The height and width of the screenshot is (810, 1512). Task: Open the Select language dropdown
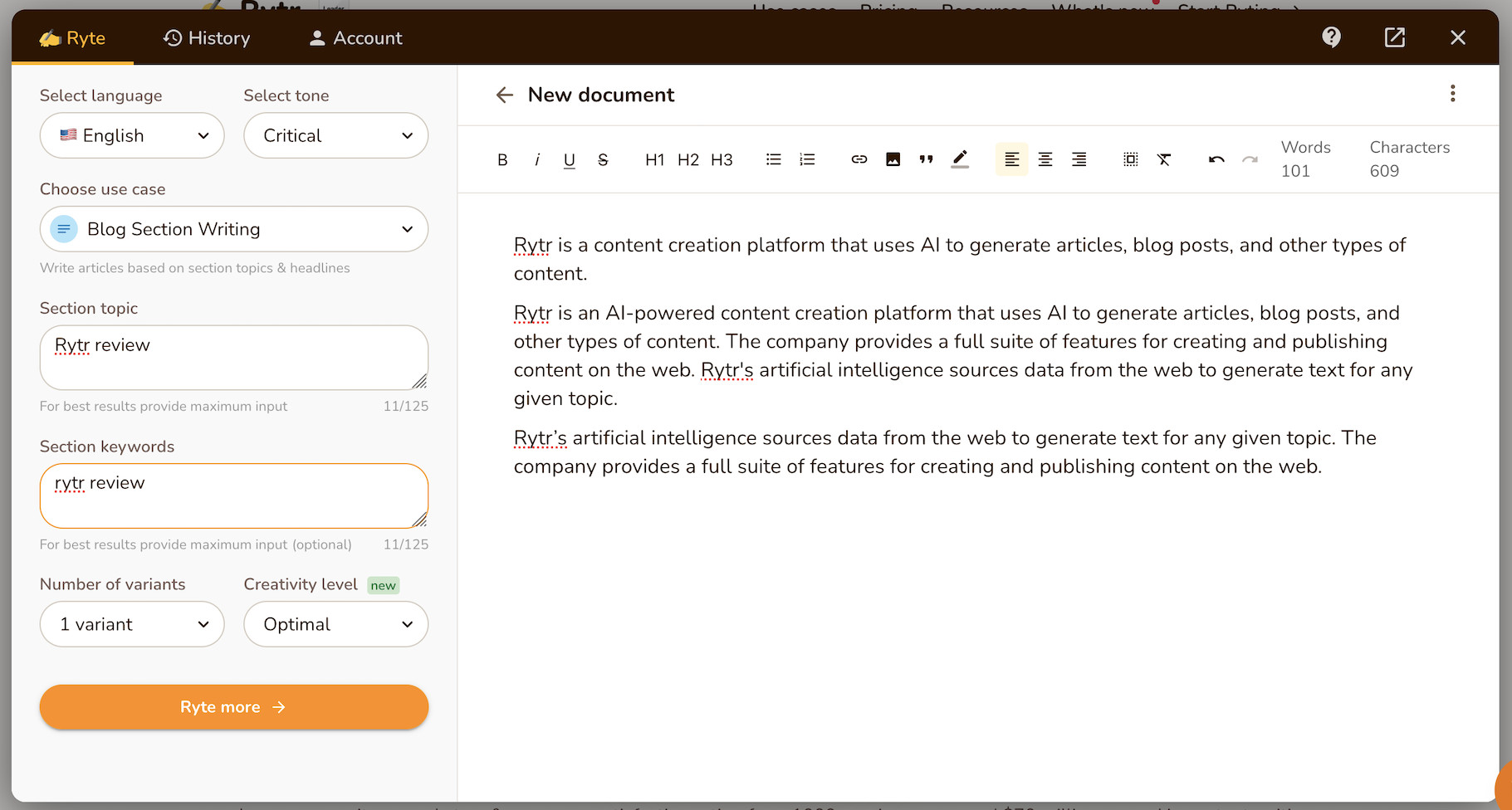(132, 135)
